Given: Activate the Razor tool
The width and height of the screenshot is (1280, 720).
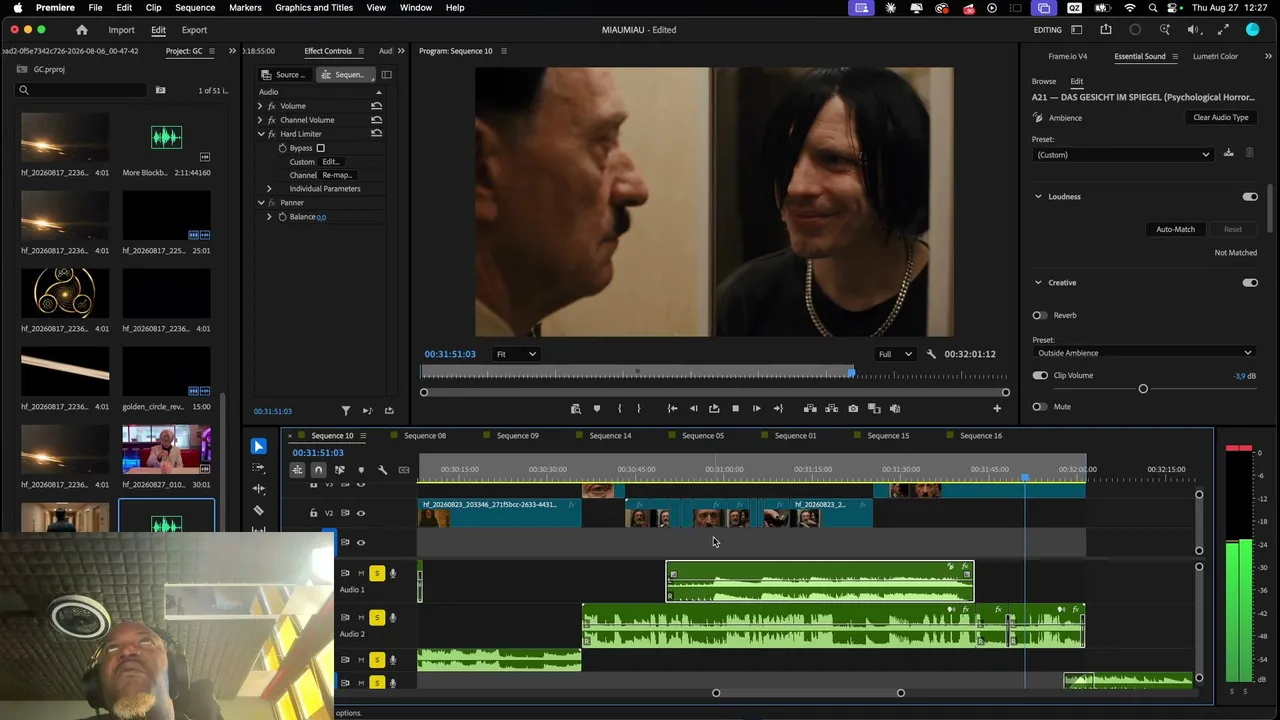Looking at the screenshot, I should click(x=259, y=510).
